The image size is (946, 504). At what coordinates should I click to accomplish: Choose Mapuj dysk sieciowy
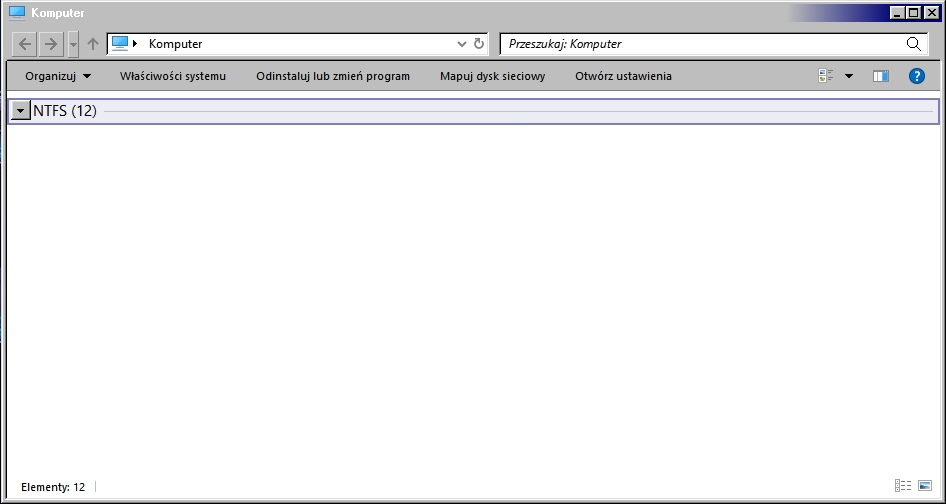[493, 76]
